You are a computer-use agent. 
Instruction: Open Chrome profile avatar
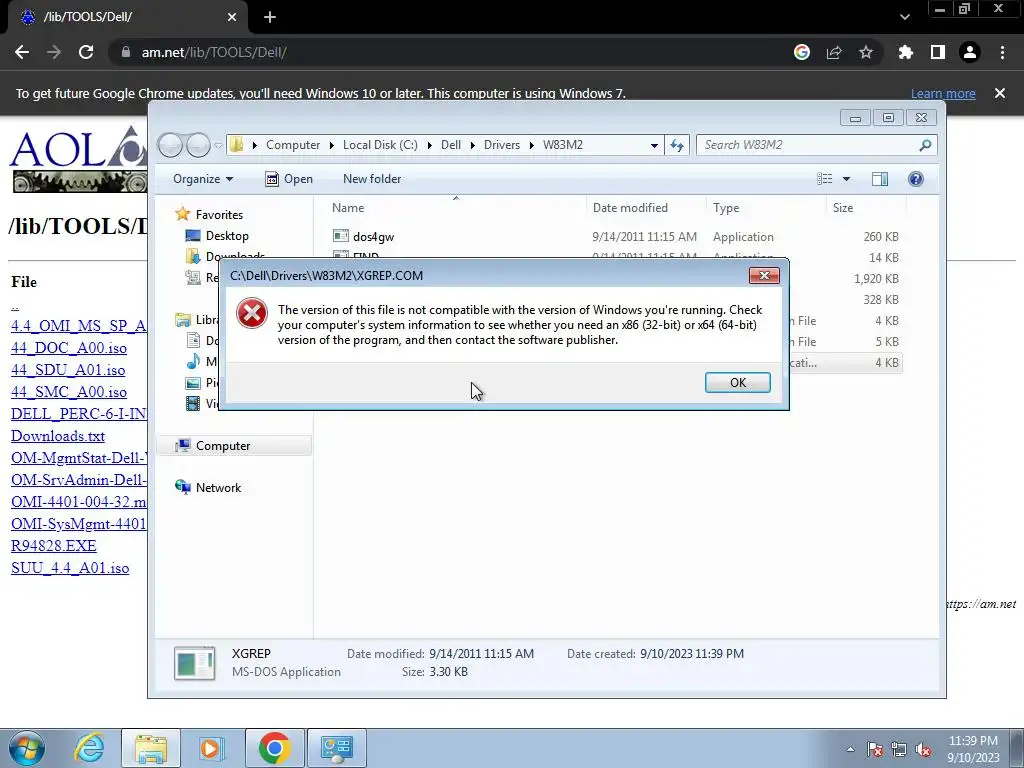(x=970, y=52)
